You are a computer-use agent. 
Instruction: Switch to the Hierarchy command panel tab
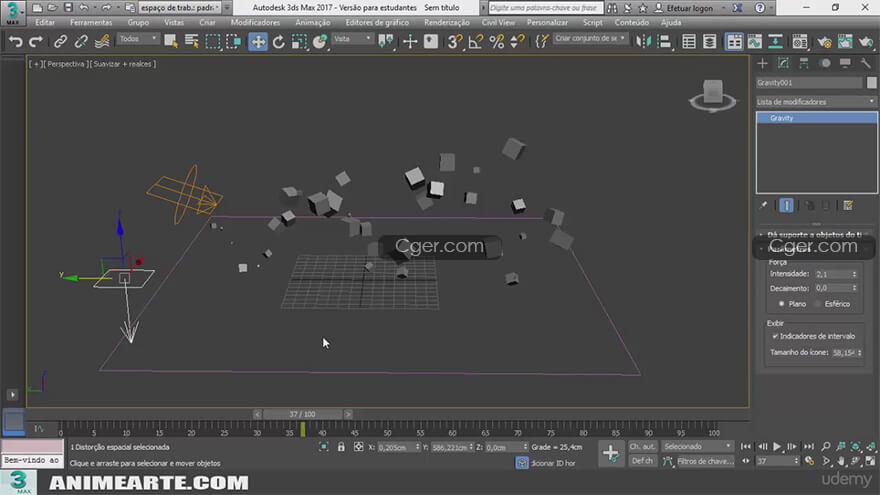[x=804, y=63]
